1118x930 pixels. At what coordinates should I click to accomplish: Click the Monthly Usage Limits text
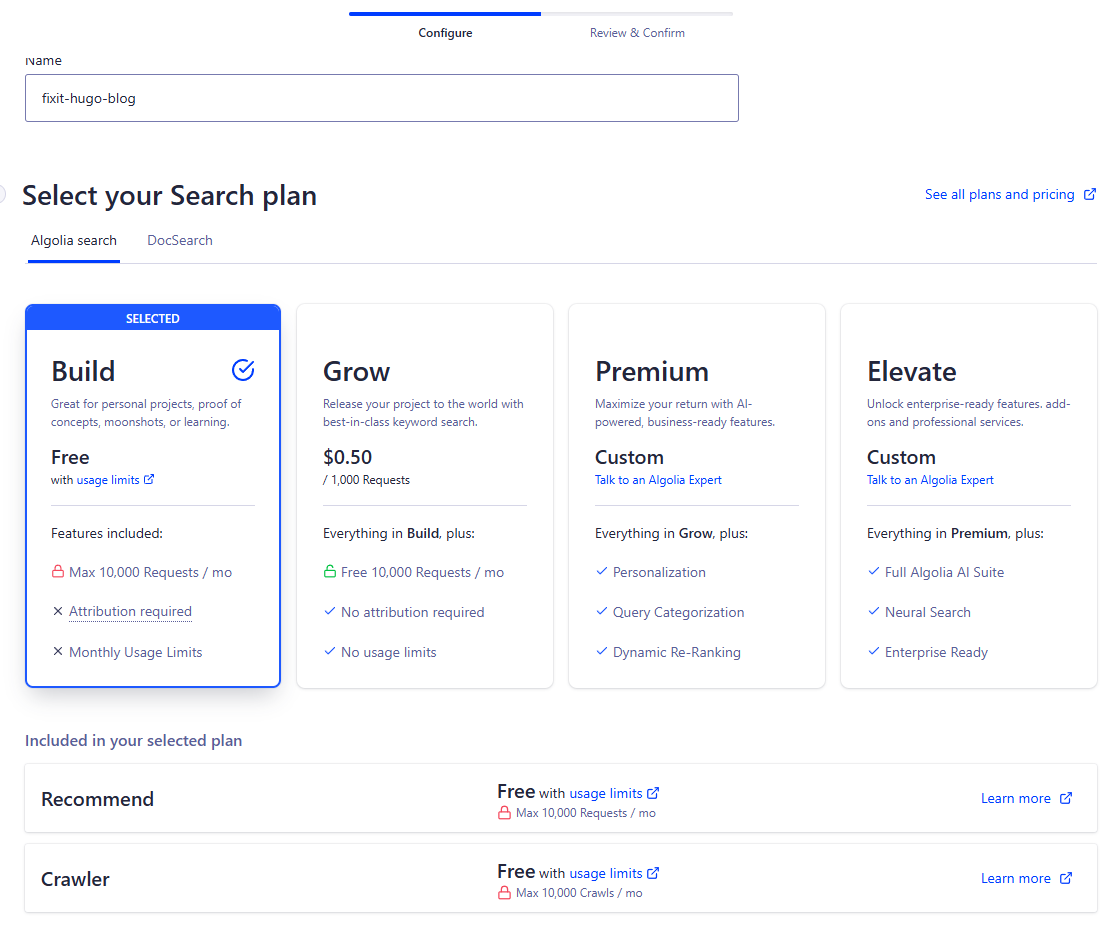point(135,652)
